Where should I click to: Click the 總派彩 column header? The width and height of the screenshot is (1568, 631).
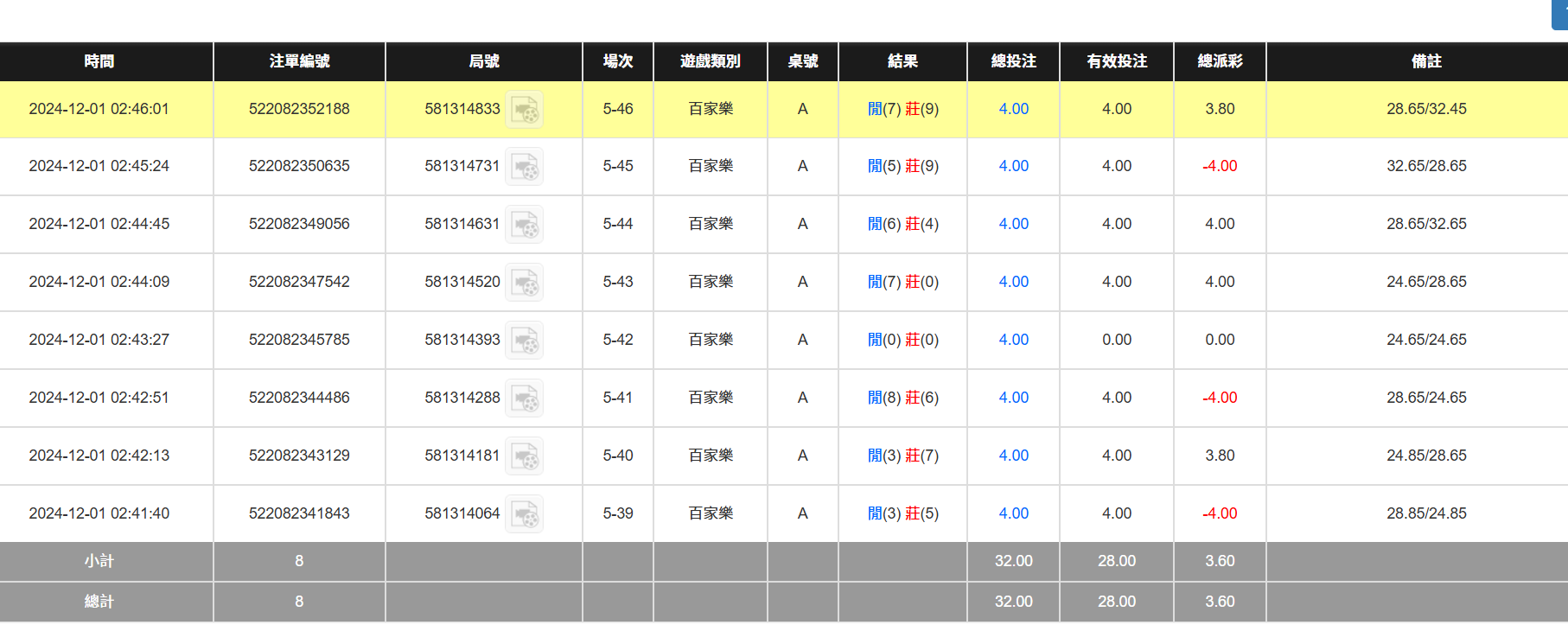click(x=1220, y=61)
